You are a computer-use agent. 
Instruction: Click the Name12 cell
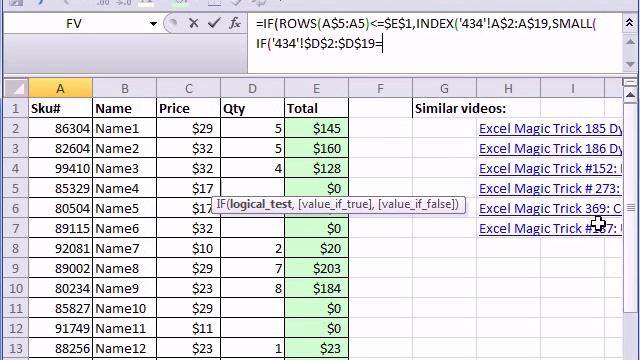[124, 349]
